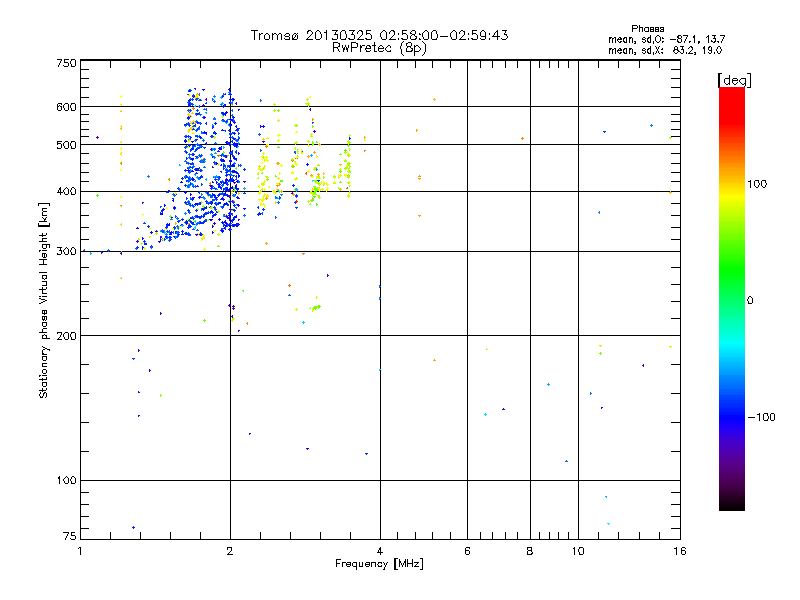Click the x-axis tick label '1'
This screenshot has width=800, height=600.
click(x=80, y=551)
